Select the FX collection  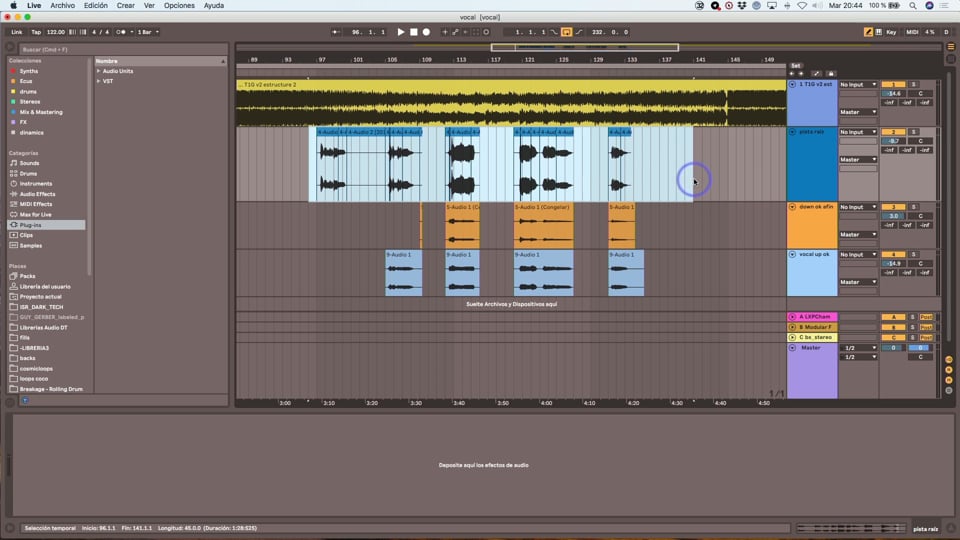coord(23,122)
